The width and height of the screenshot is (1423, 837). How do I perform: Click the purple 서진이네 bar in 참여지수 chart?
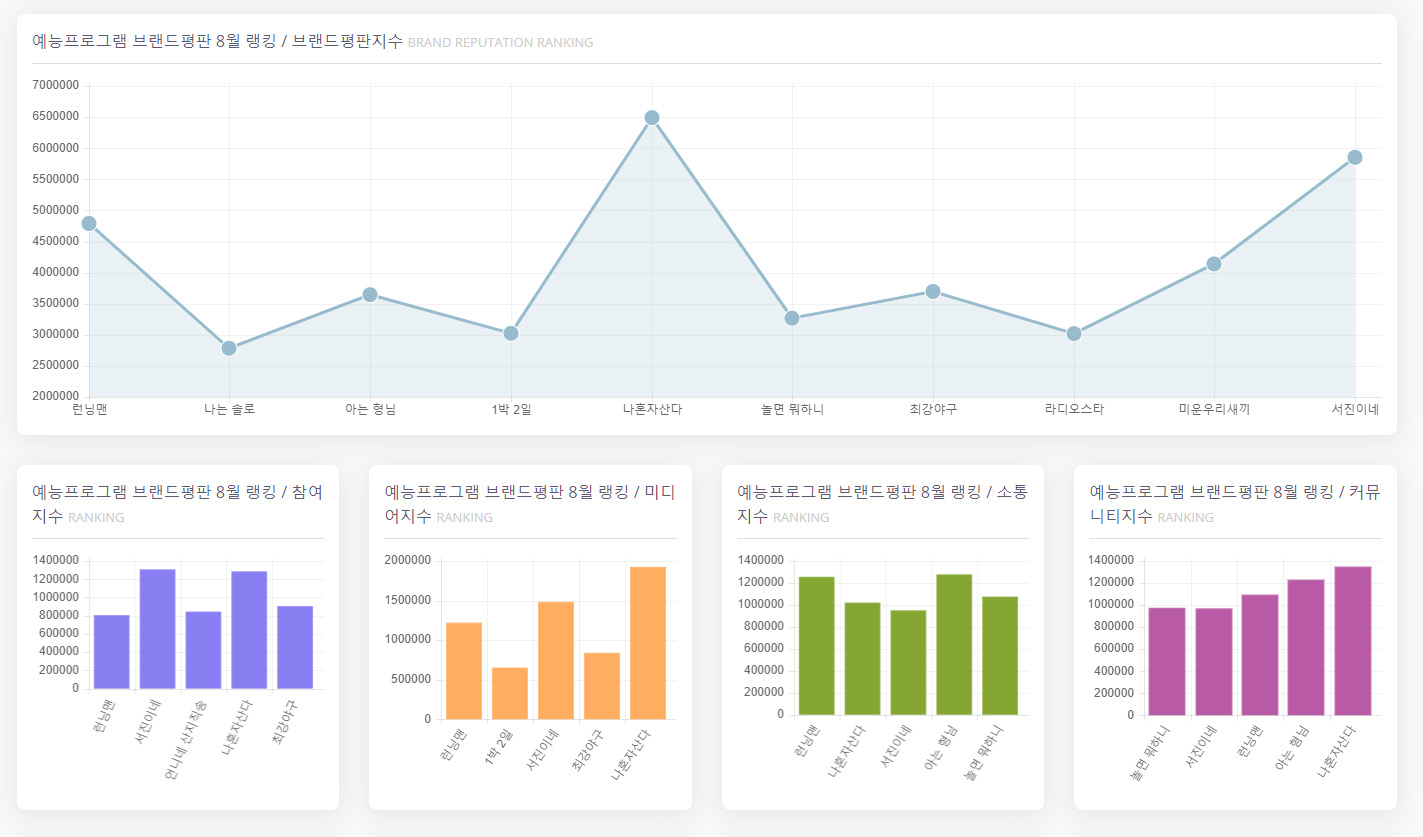(158, 629)
